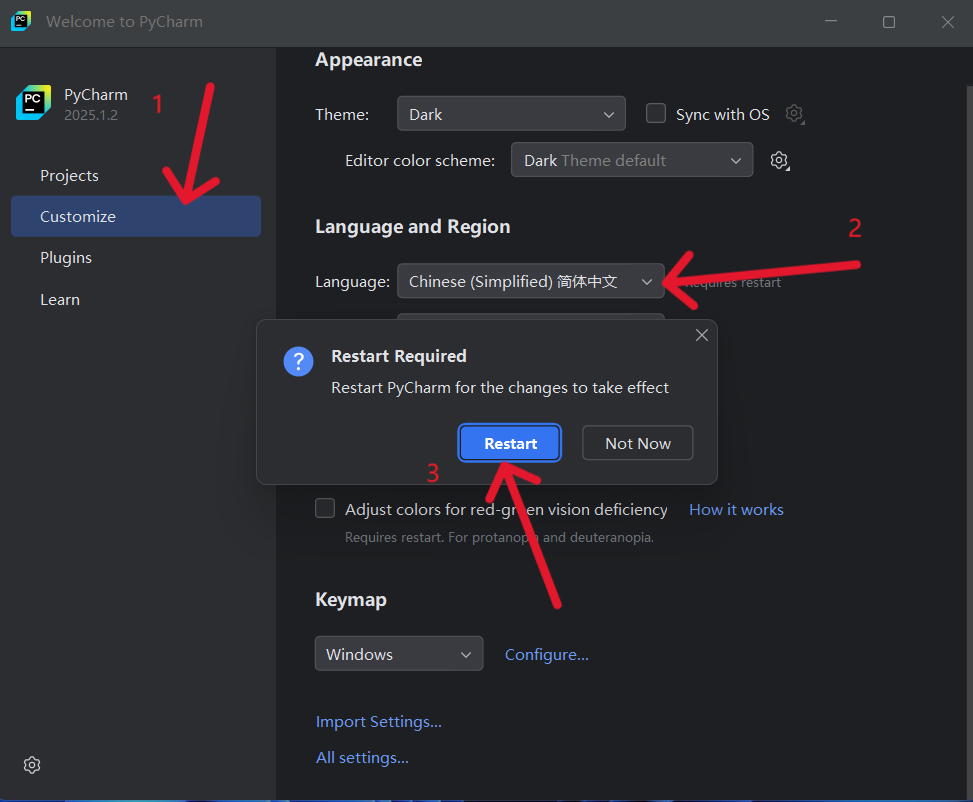This screenshot has width=973, height=802.
Task: Maximize the Welcome to PyCharm window
Action: click(x=889, y=22)
